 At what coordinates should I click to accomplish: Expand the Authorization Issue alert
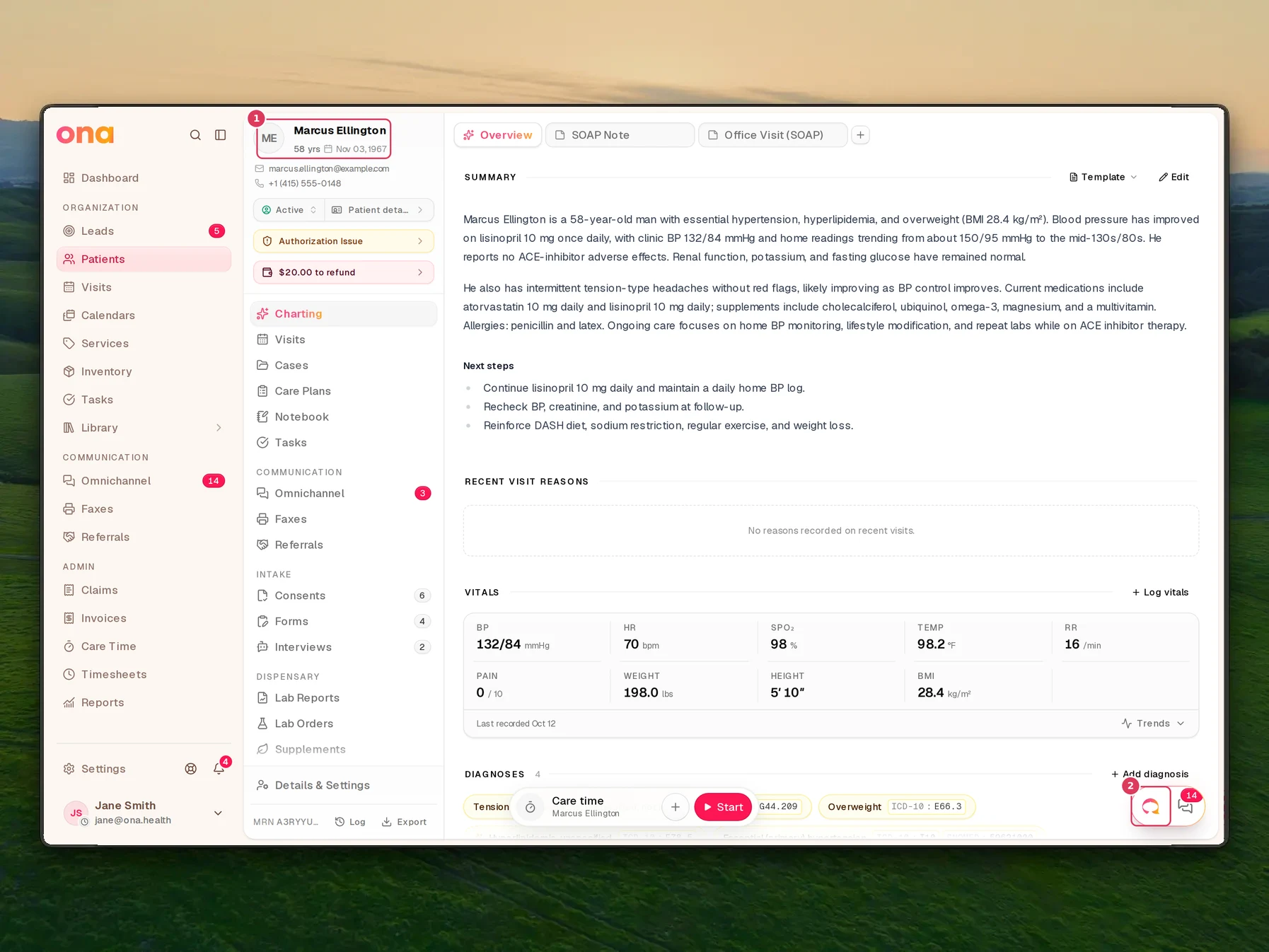[344, 241]
